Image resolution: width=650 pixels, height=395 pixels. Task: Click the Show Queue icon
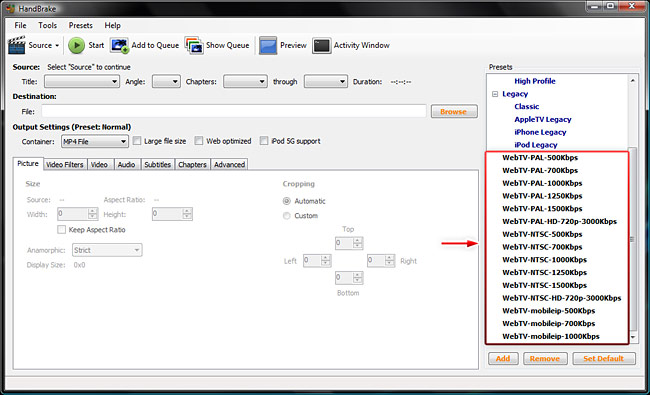[x=194, y=45]
